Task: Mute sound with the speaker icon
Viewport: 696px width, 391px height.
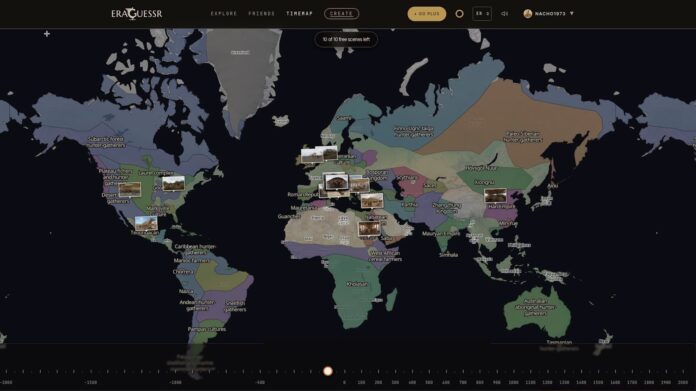Action: coord(505,14)
